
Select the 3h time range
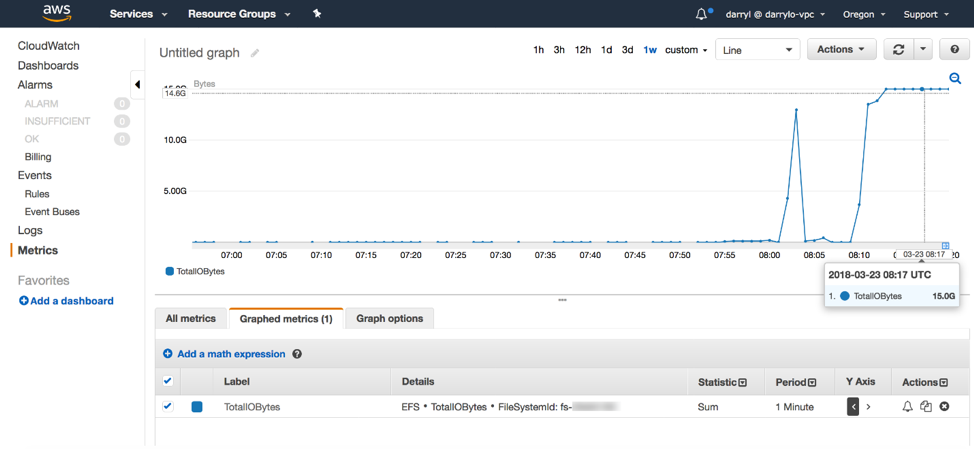coord(559,50)
